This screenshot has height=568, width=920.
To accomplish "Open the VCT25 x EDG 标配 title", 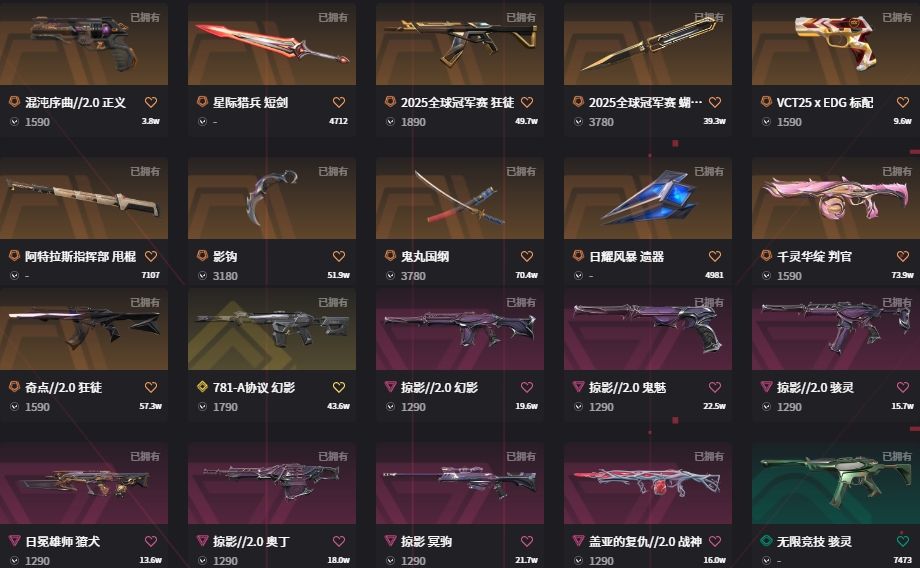I will tap(825, 102).
